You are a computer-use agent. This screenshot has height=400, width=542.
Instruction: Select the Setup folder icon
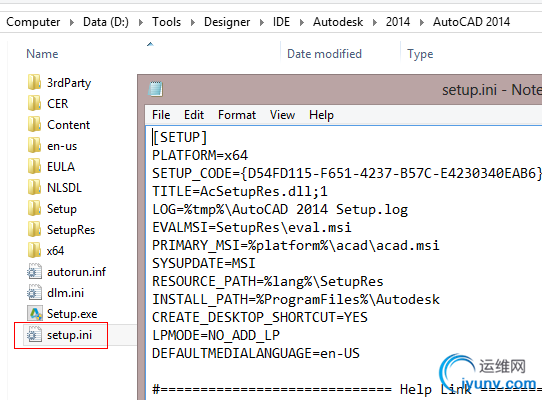(35, 208)
